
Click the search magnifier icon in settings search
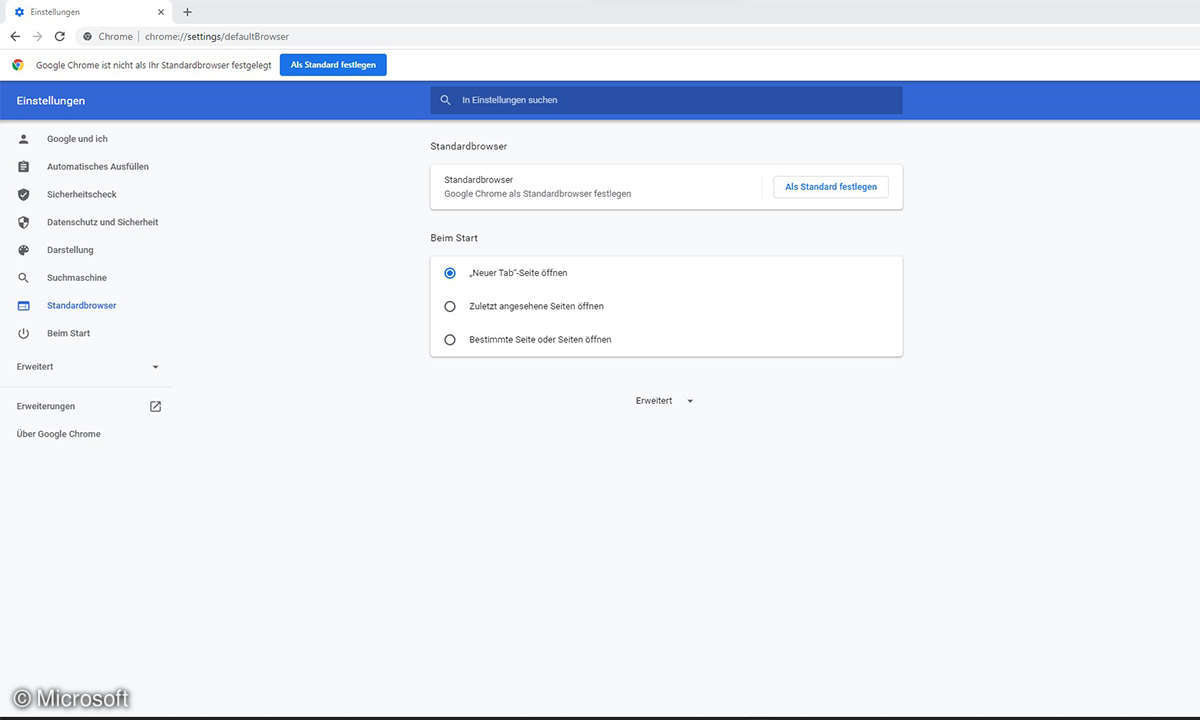tap(446, 100)
